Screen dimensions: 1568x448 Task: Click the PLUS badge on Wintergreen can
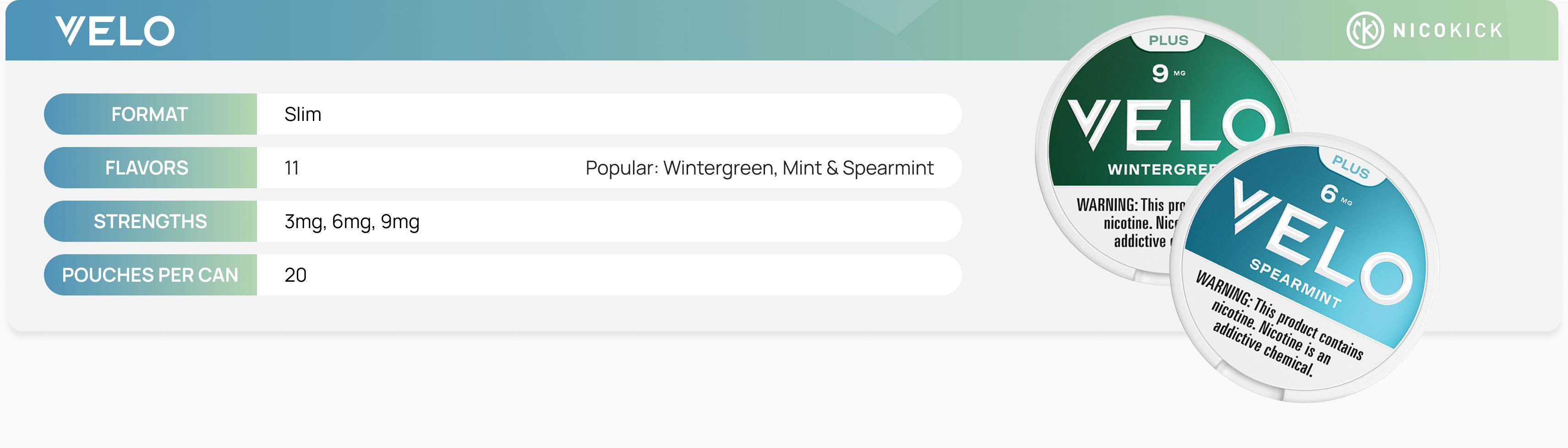(x=1168, y=41)
